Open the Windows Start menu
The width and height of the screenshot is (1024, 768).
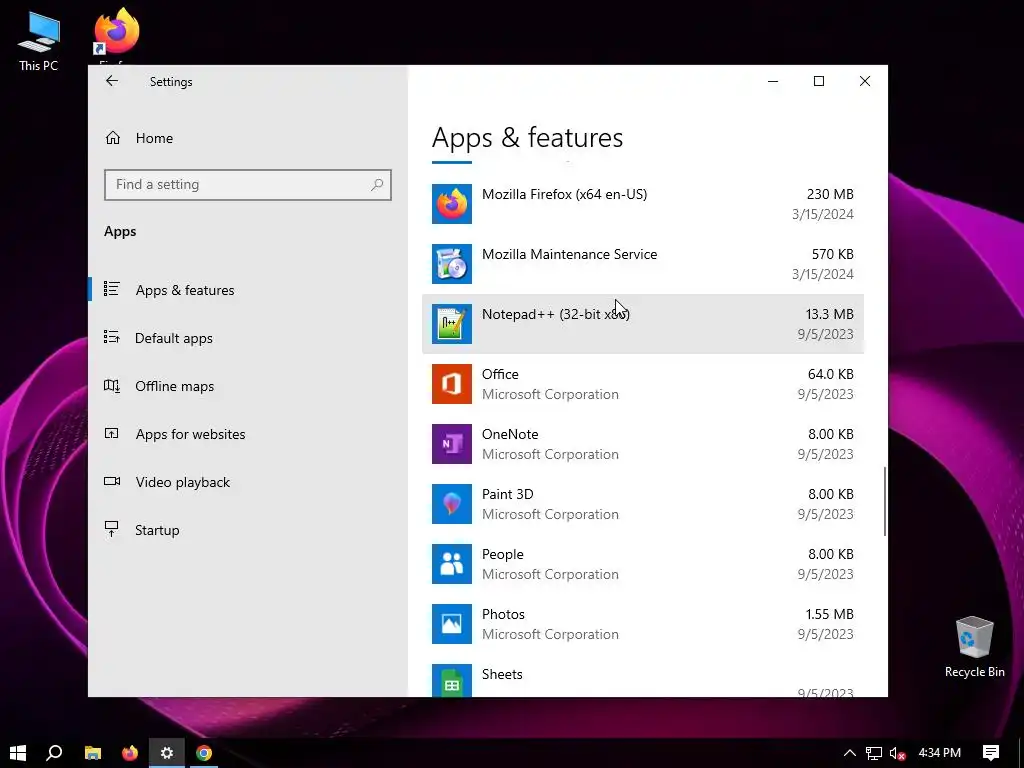pos(18,753)
